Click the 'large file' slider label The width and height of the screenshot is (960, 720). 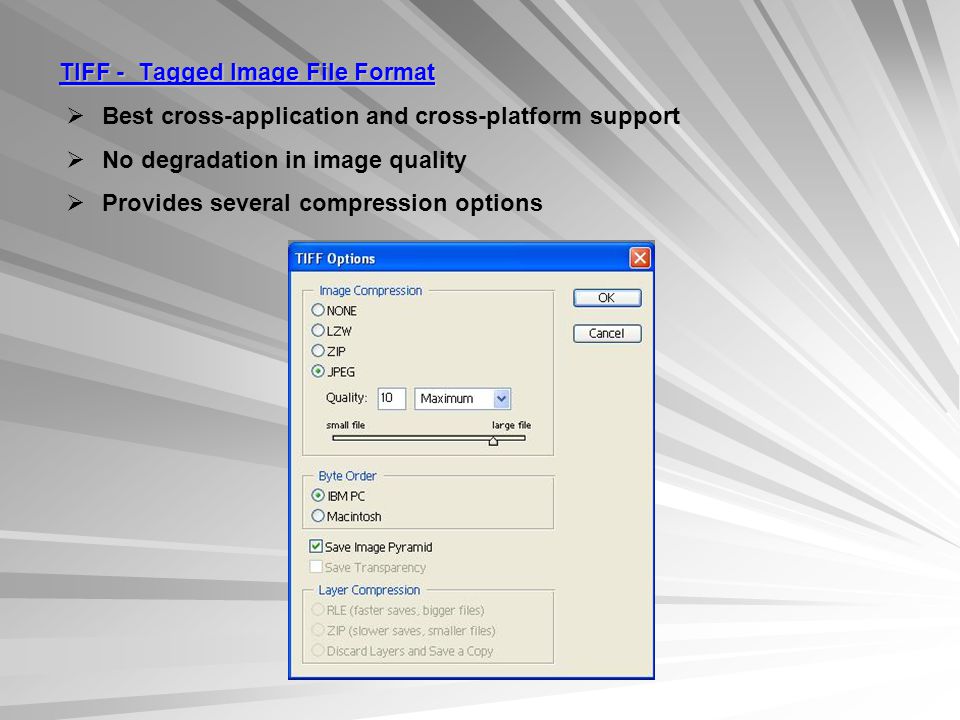[511, 425]
